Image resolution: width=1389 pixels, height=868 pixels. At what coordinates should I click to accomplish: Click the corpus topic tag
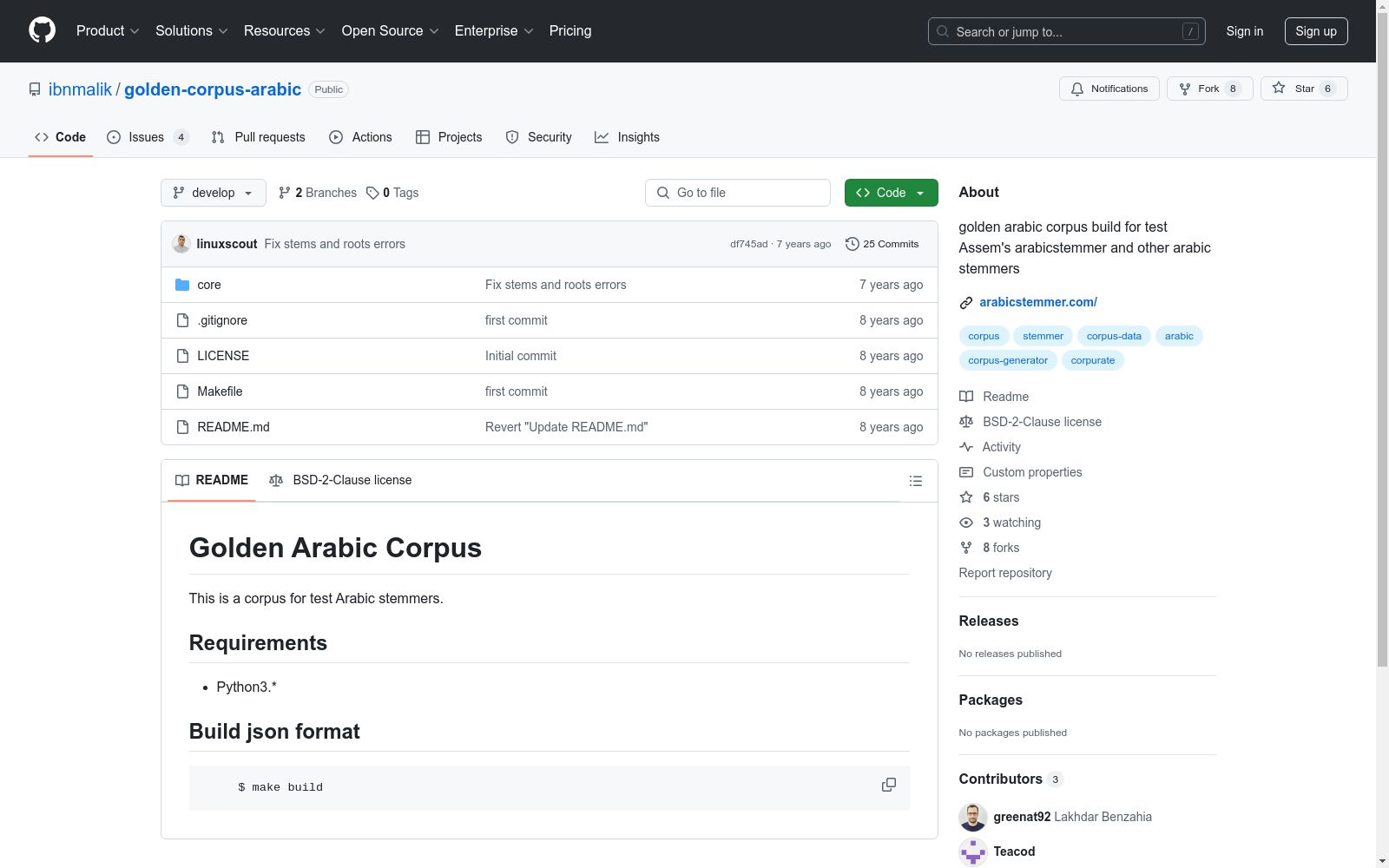coord(984,336)
